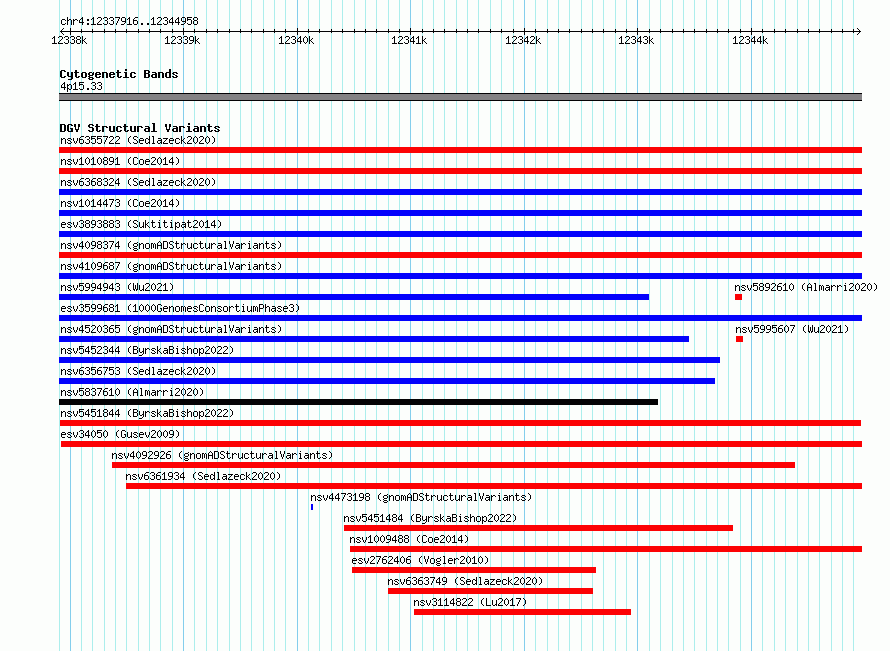Click the blue bar under nsv1014473 (Coe2014)
Viewport: 890px width, 651px height.
(460, 213)
